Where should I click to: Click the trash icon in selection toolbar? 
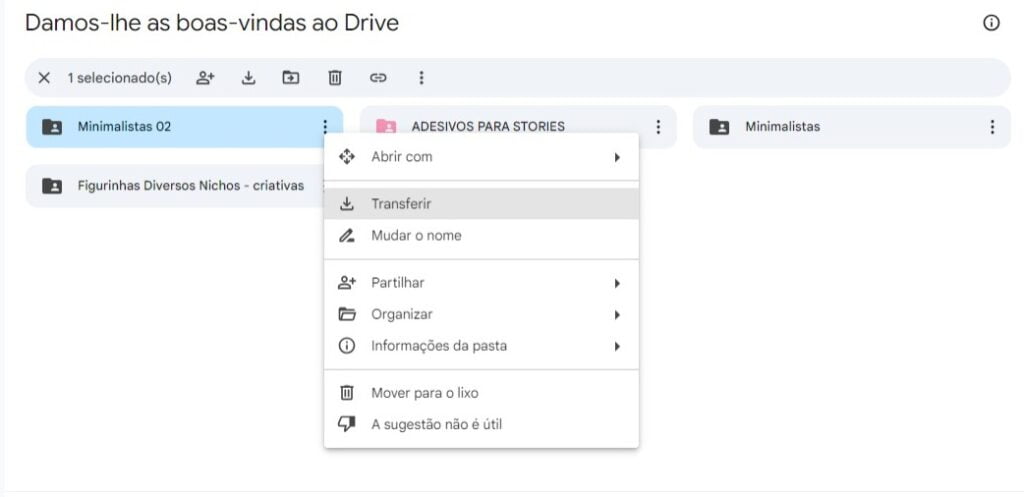coord(335,78)
